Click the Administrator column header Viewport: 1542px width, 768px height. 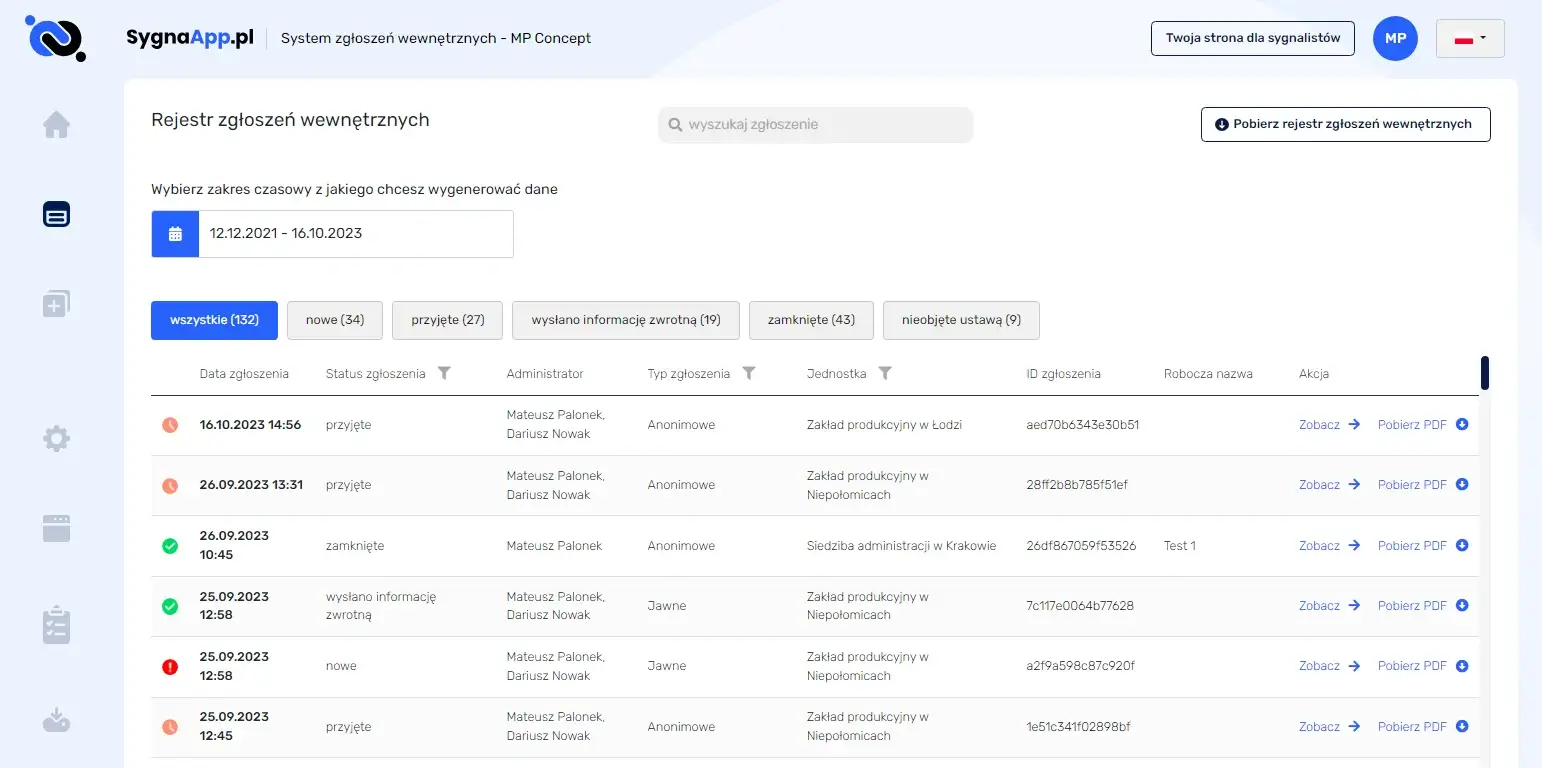pos(545,374)
